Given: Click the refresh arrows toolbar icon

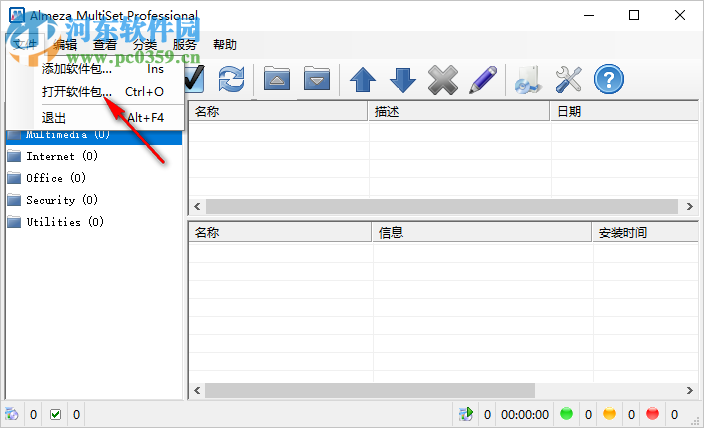Looking at the screenshot, I should tap(231, 79).
